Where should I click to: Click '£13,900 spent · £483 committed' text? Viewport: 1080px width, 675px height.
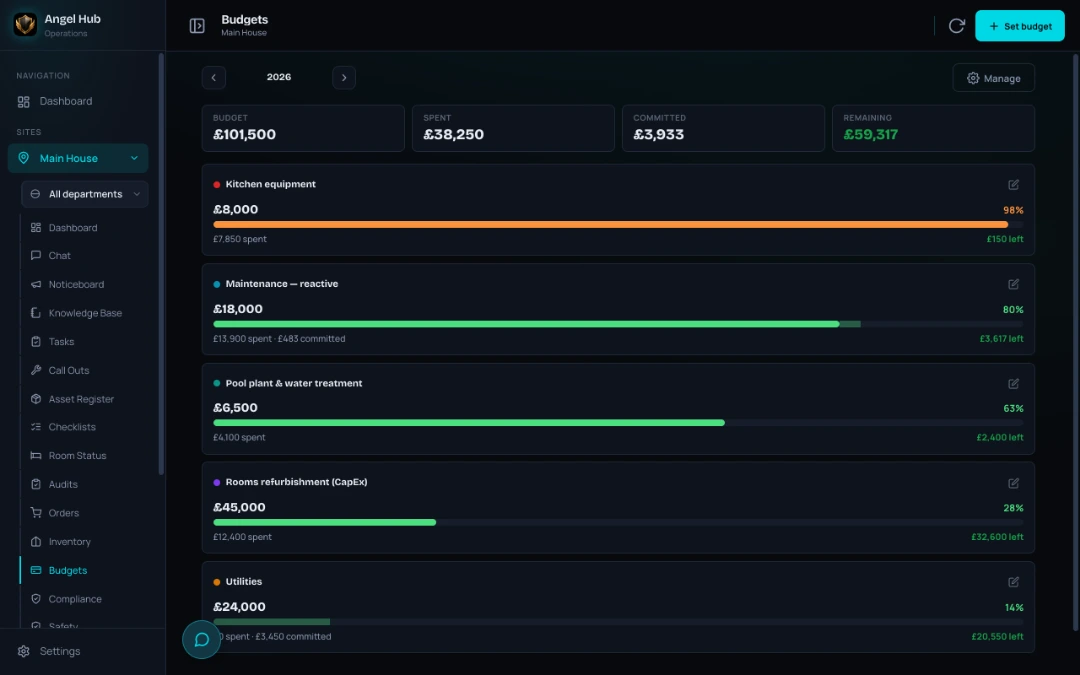[279, 339]
